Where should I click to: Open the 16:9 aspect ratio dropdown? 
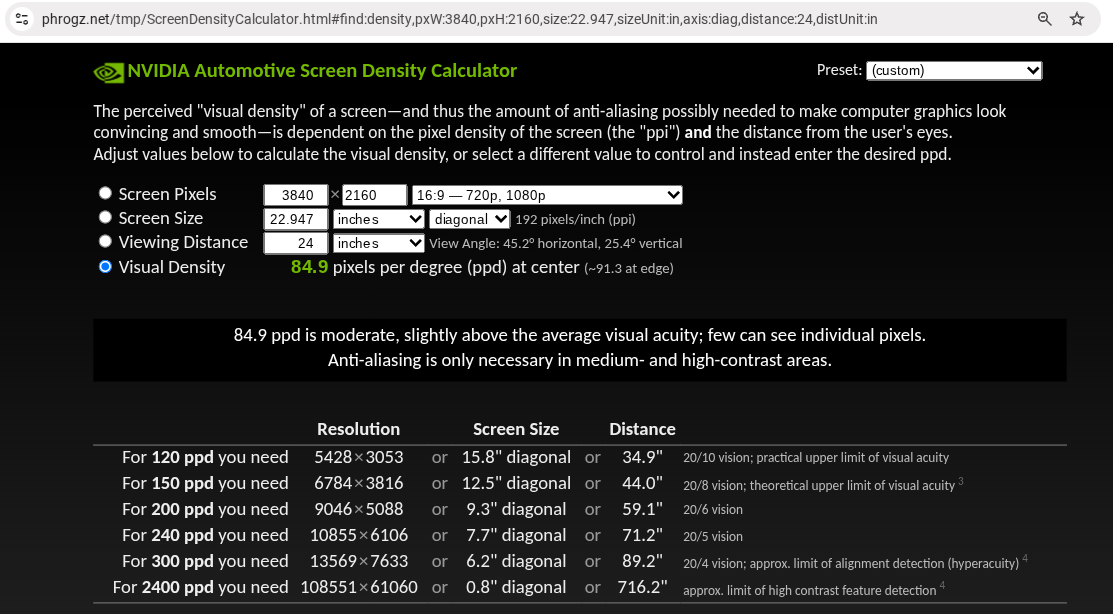547,195
